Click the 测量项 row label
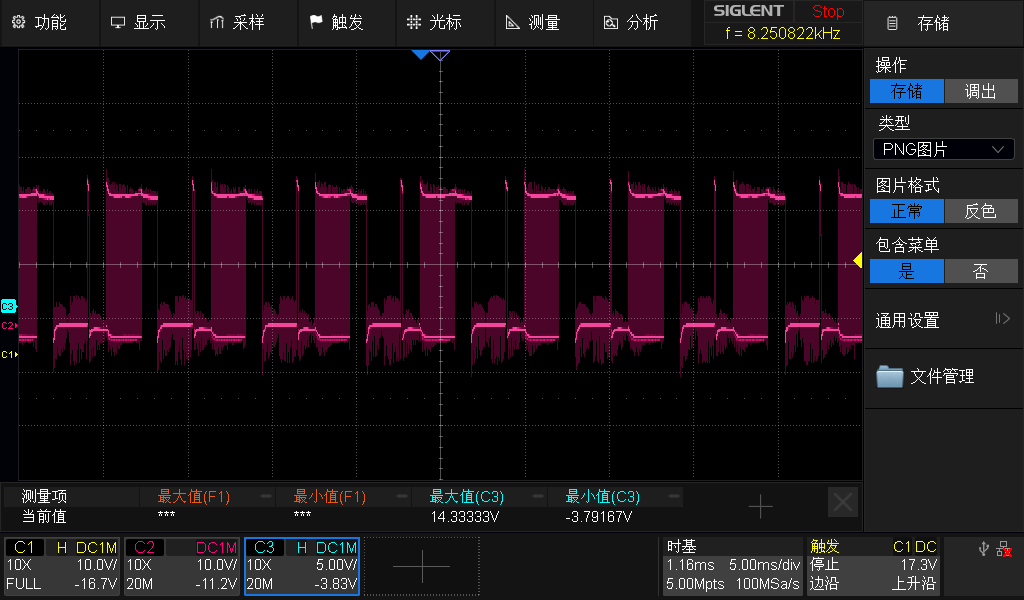Image resolution: width=1024 pixels, height=600 pixels. point(44,496)
